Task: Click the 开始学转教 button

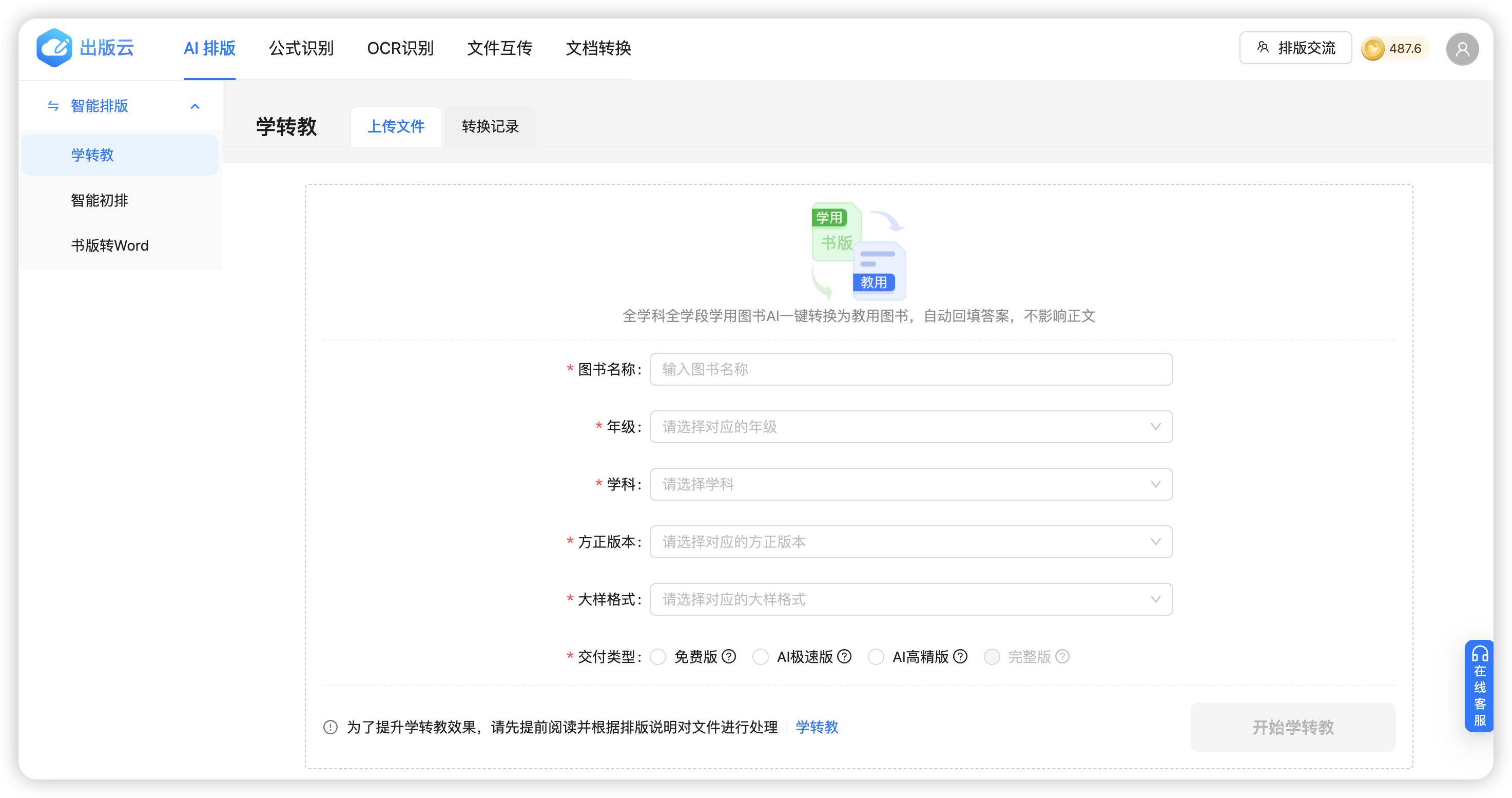Action: [1293, 727]
